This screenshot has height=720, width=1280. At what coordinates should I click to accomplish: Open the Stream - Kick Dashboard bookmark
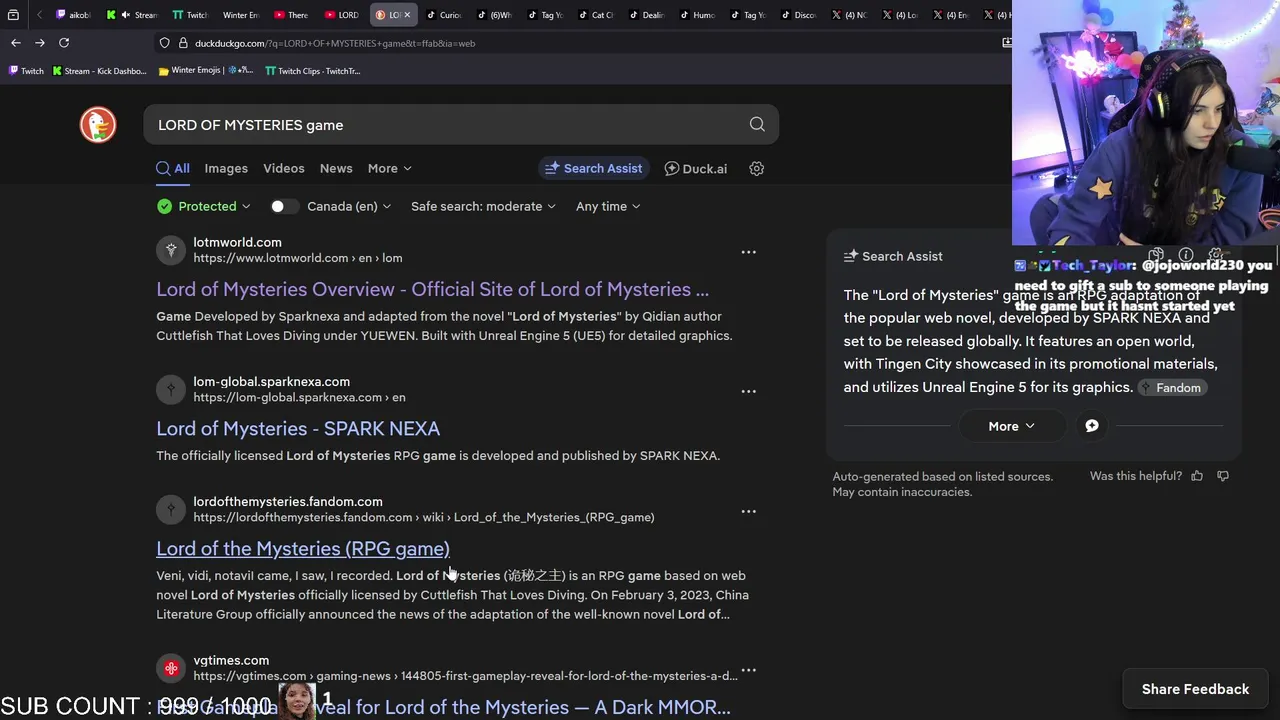click(99, 71)
